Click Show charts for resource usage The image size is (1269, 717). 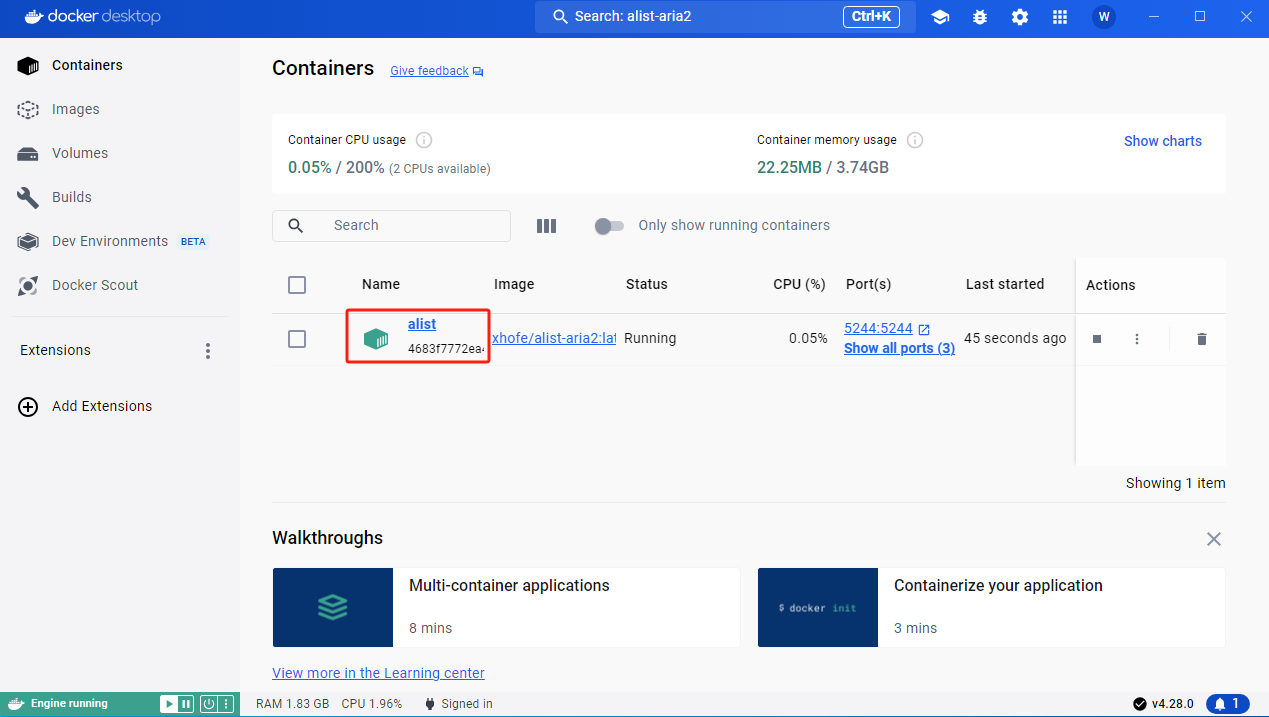(x=1162, y=141)
